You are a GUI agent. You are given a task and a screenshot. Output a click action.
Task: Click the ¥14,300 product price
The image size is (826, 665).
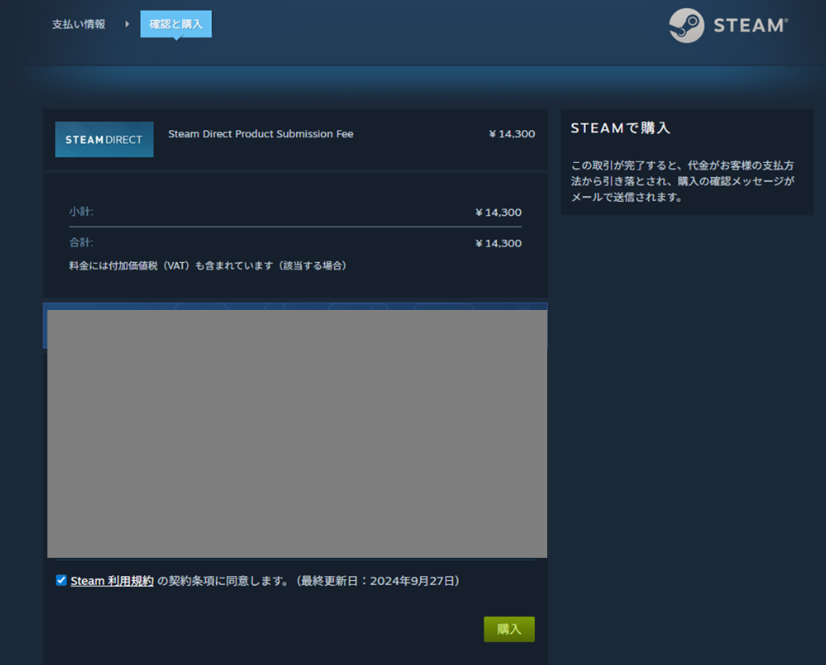511,134
